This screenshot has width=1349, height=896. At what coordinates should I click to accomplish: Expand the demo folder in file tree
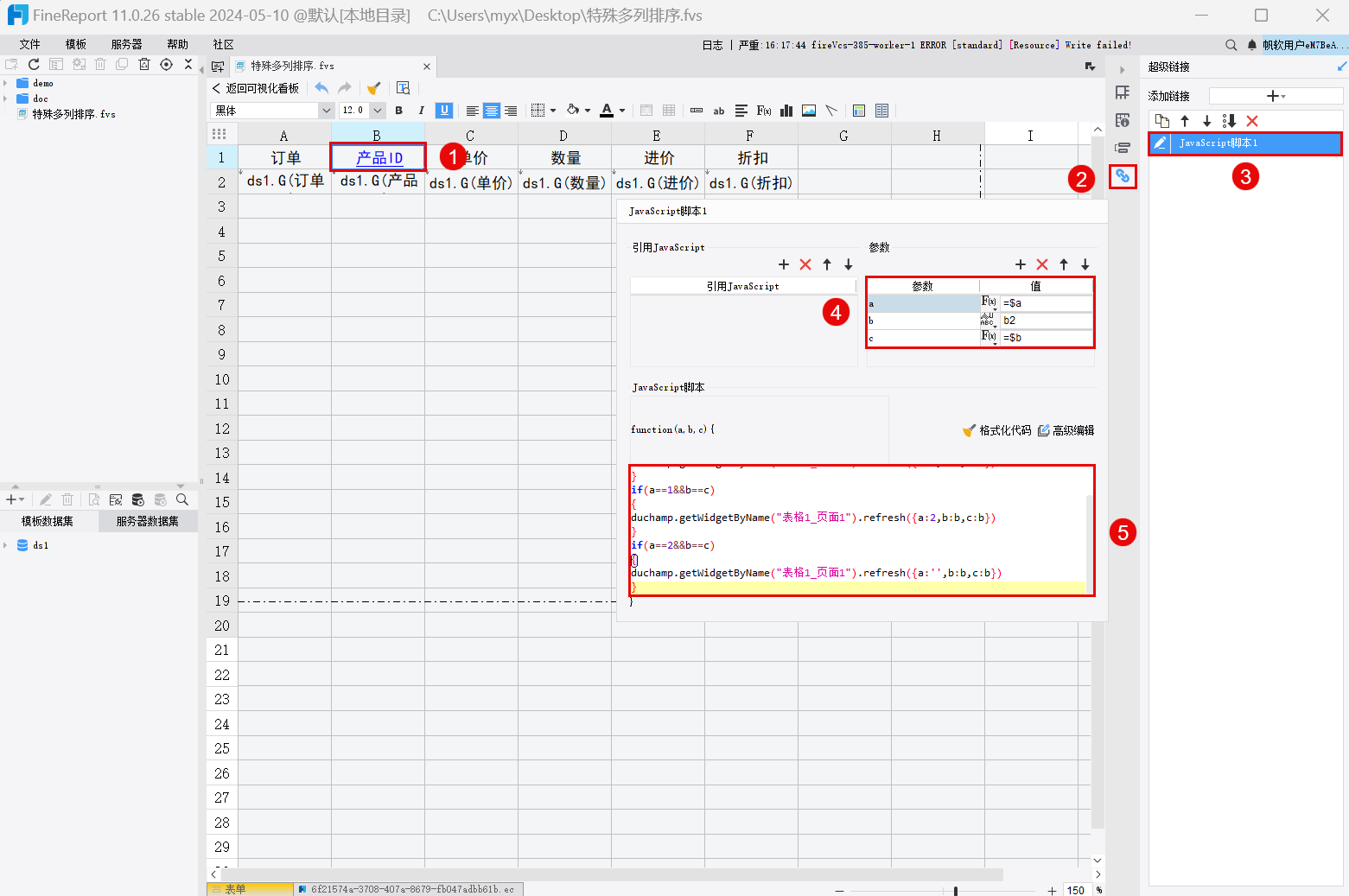[6, 84]
